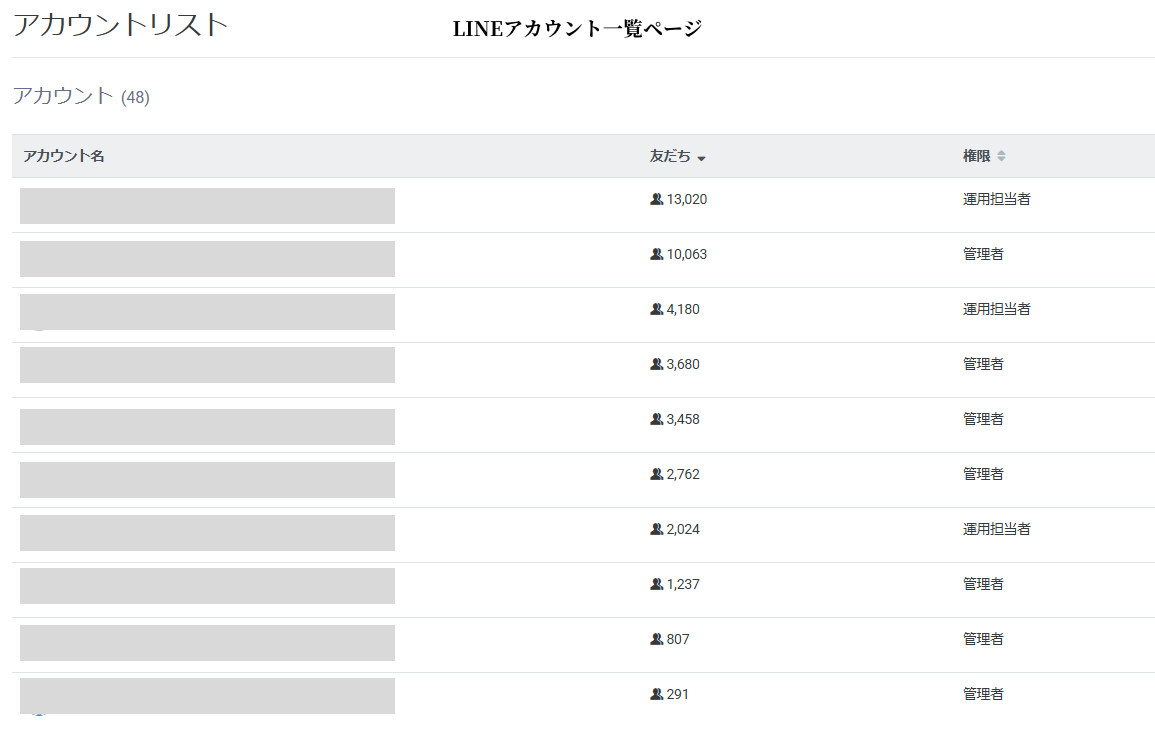Click the アカウントリスト page heading
The width and height of the screenshot is (1155, 737).
click(x=120, y=26)
